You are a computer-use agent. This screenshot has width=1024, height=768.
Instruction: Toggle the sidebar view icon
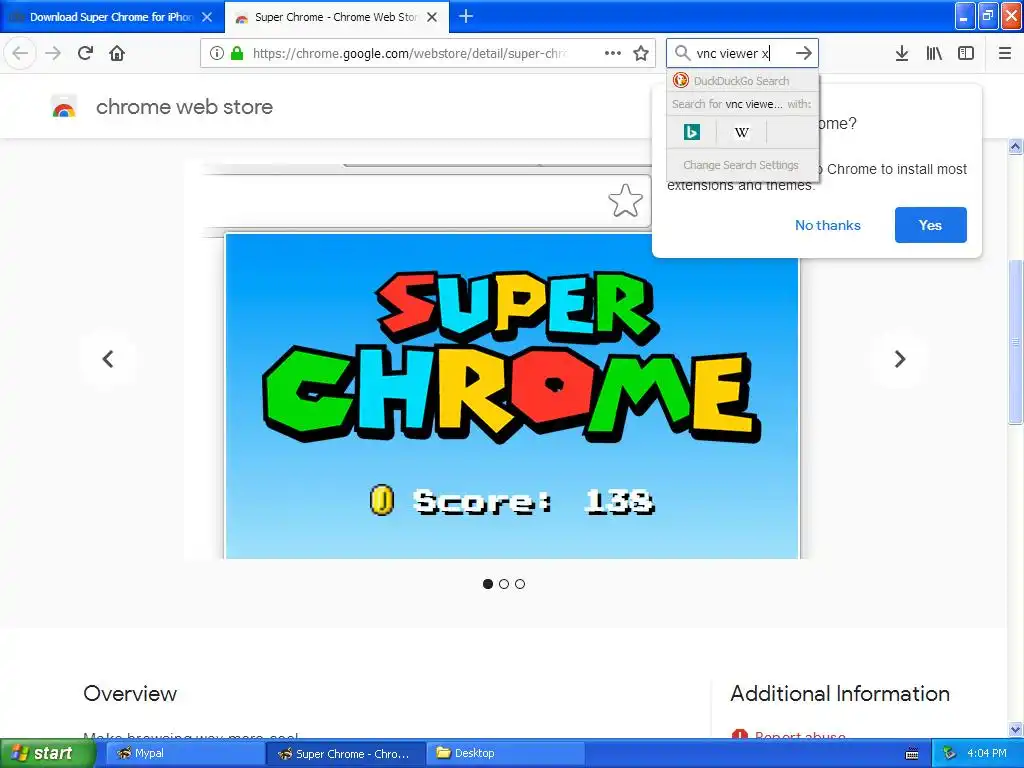click(x=966, y=53)
